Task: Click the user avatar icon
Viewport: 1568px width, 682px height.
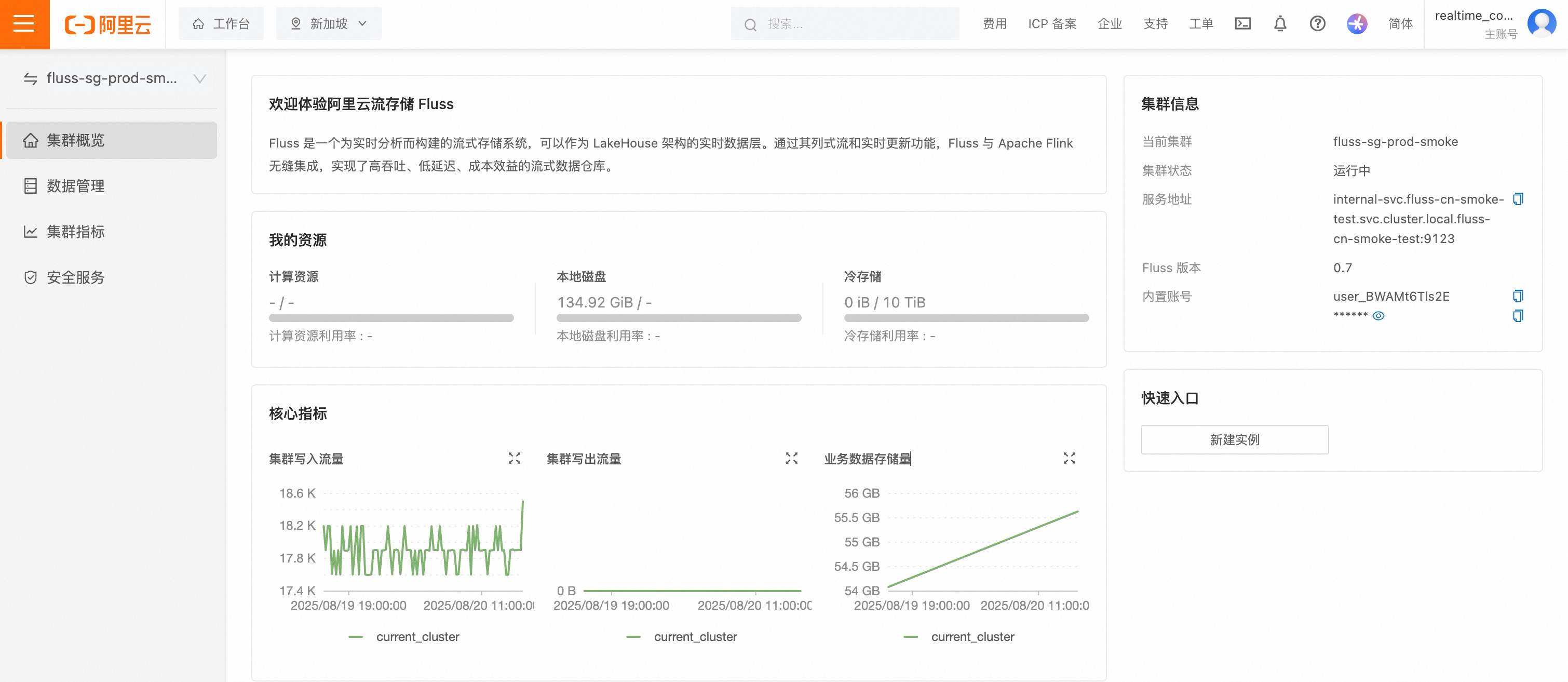Action: (x=1541, y=23)
